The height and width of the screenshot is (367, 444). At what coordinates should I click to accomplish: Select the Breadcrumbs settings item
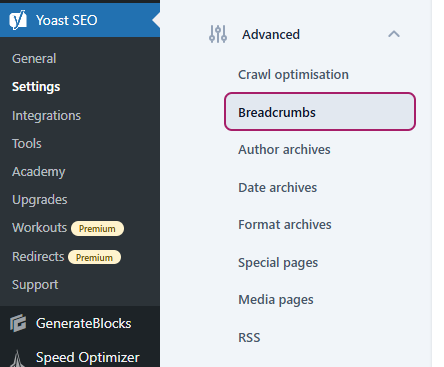point(320,112)
